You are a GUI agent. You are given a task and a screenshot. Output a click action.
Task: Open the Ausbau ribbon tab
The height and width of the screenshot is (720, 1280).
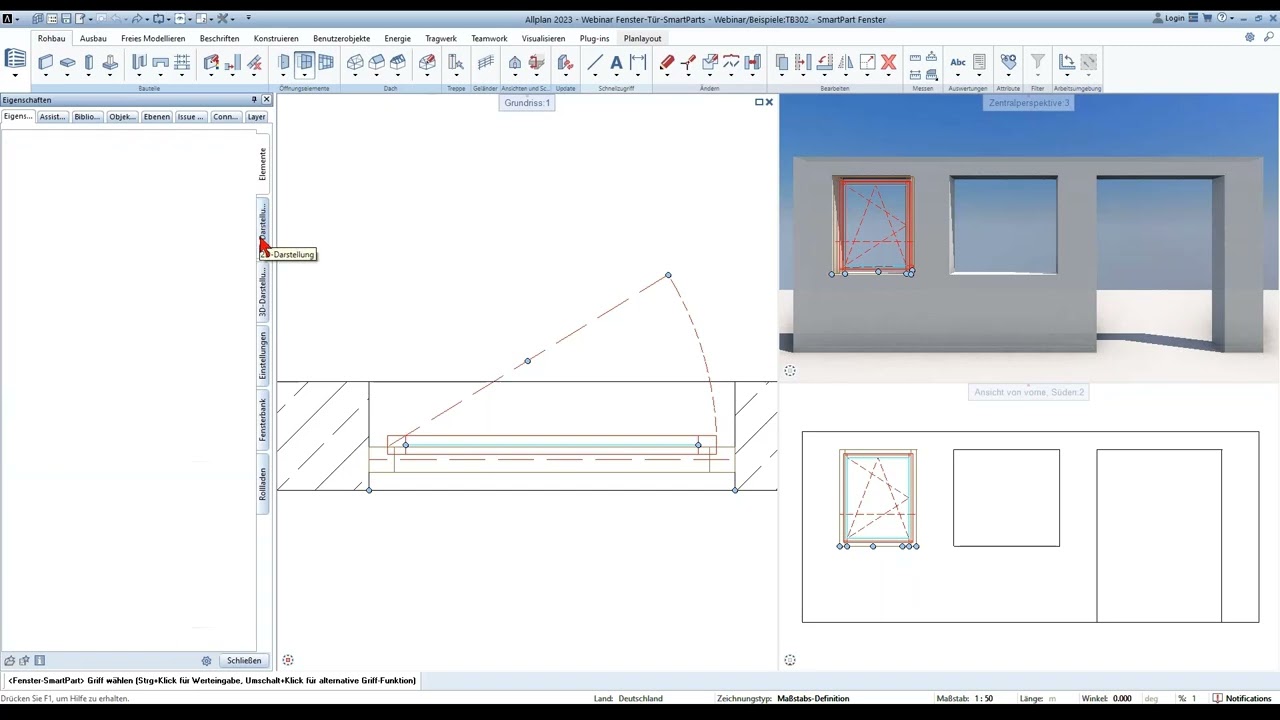93,38
